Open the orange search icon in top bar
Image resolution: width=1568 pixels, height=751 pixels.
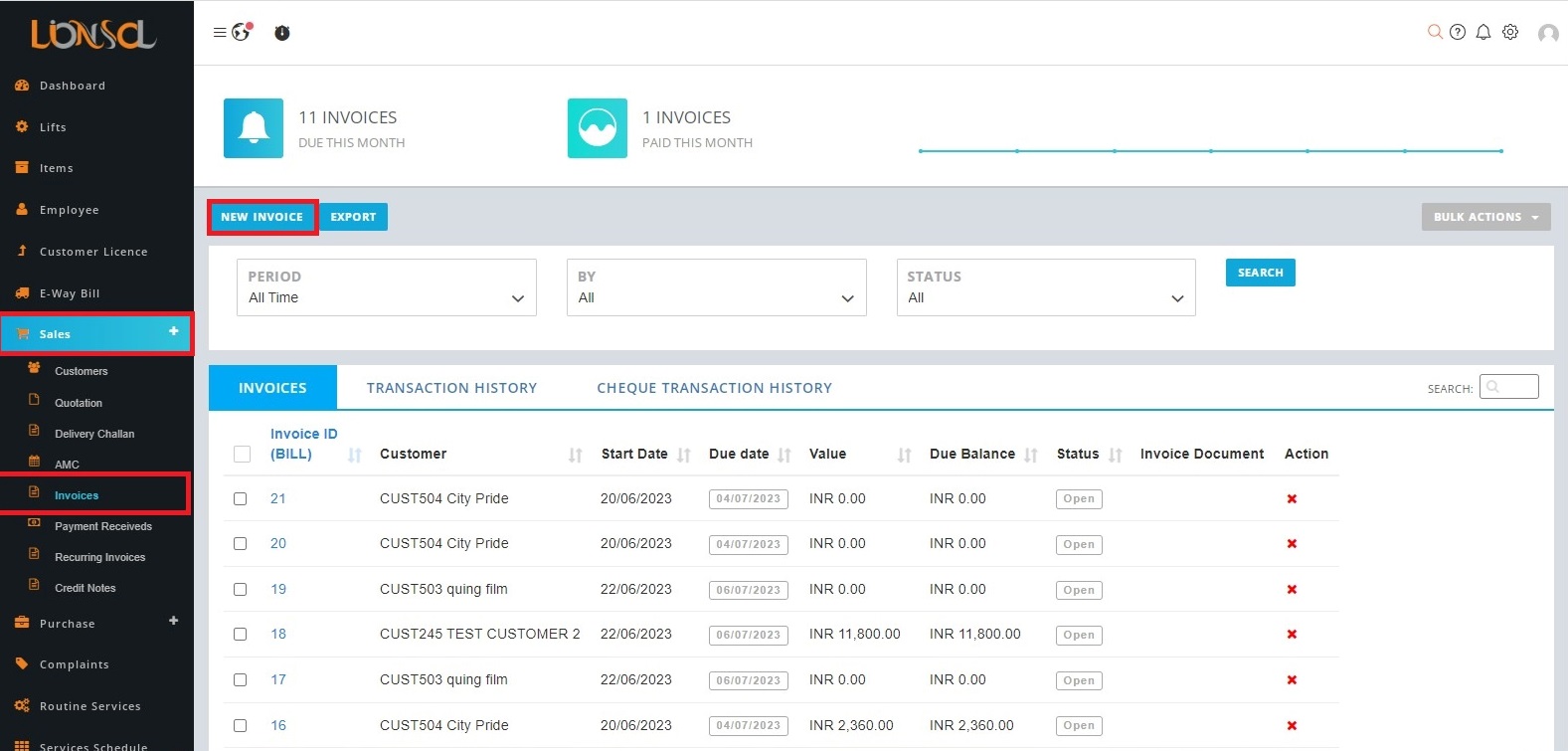coord(1435,32)
